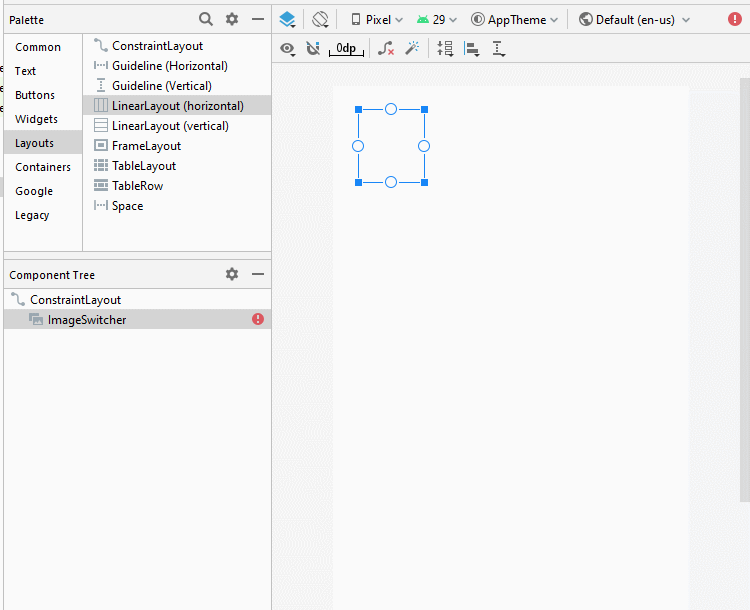Pick Space from palette

pos(177,206)
